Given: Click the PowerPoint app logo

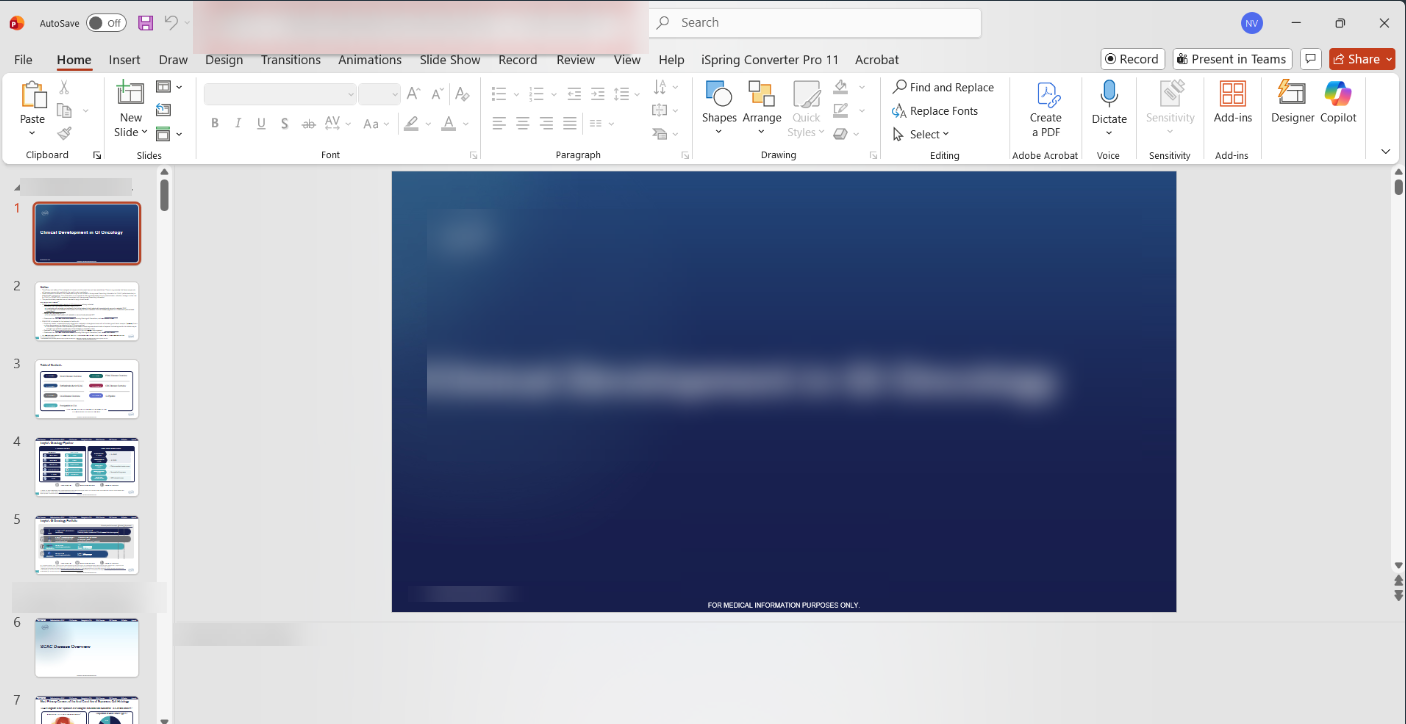Looking at the screenshot, I should (17, 23).
